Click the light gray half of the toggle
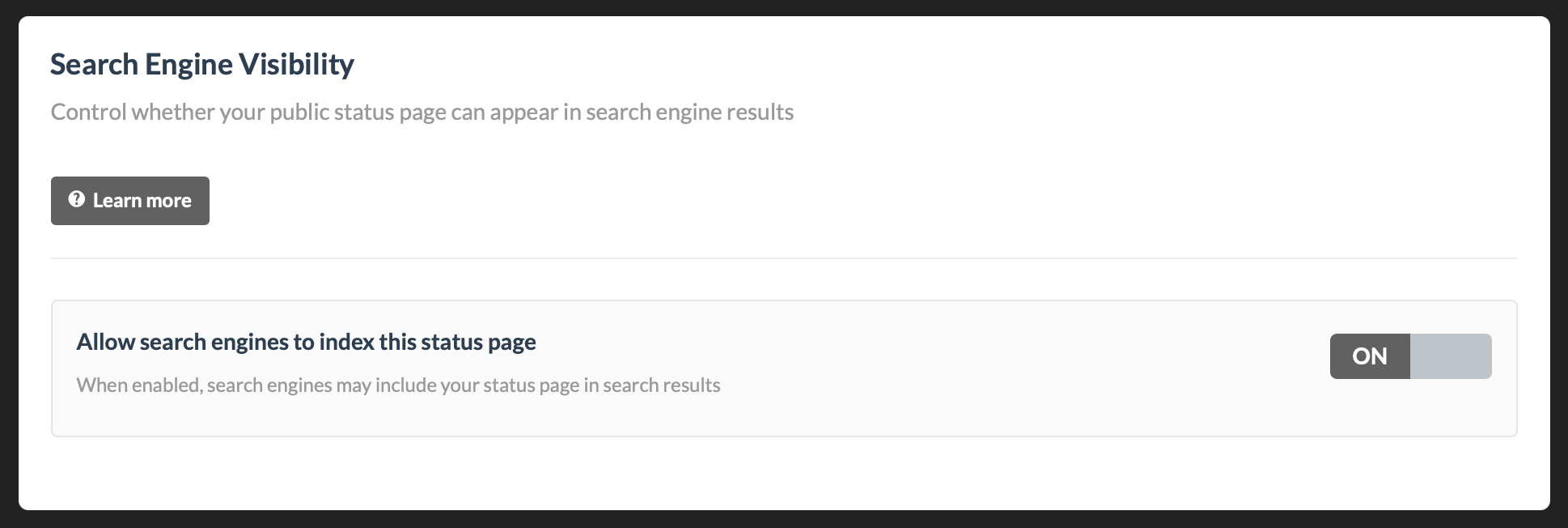 point(1451,356)
